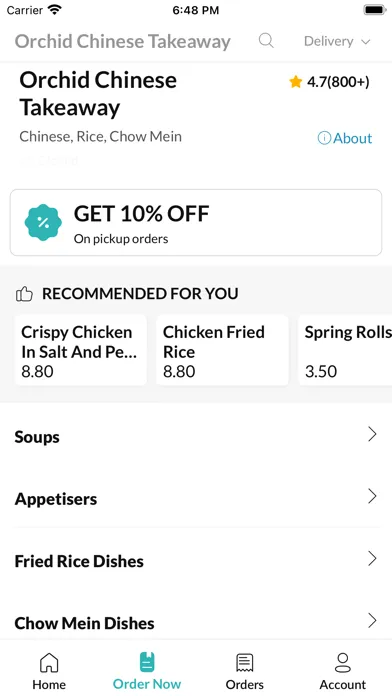This screenshot has width=392, height=696.
Task: Expand the Soups category chevron
Action: point(372,434)
